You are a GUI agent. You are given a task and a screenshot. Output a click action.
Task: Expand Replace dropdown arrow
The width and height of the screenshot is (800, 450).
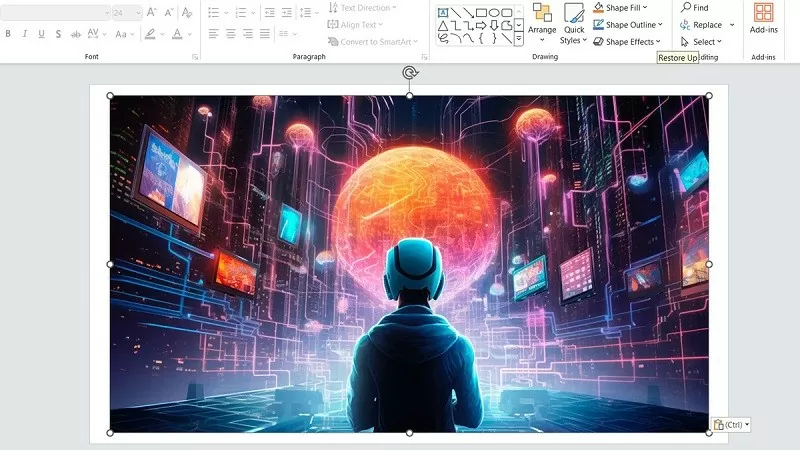pyautogui.click(x=732, y=24)
